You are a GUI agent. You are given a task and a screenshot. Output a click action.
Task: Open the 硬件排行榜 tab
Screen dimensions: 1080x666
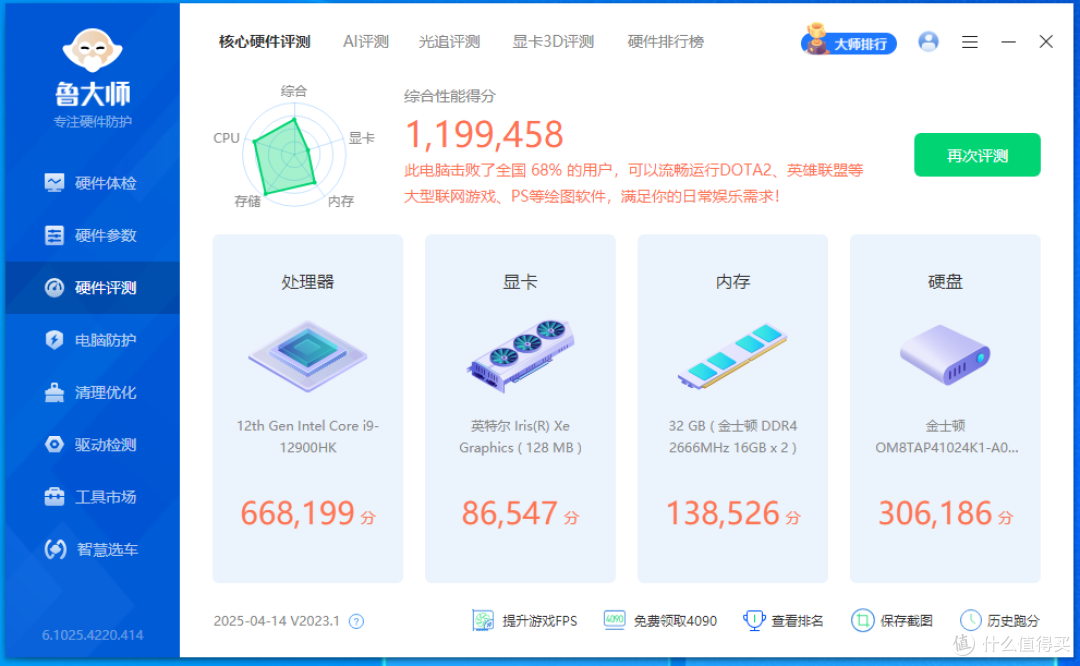(665, 42)
